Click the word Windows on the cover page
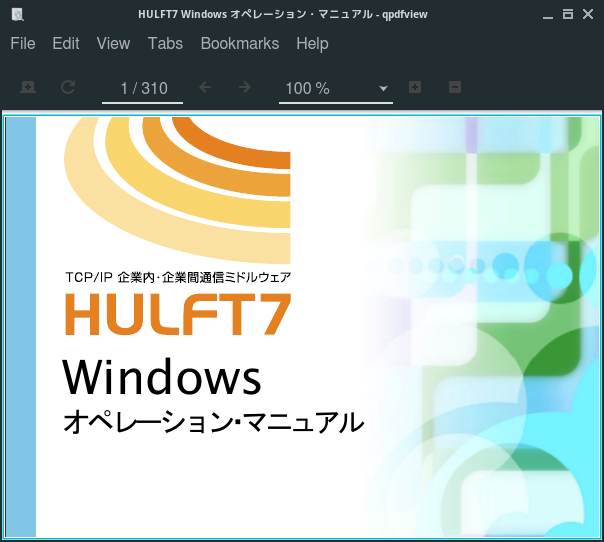This screenshot has width=604, height=542. coord(162,377)
